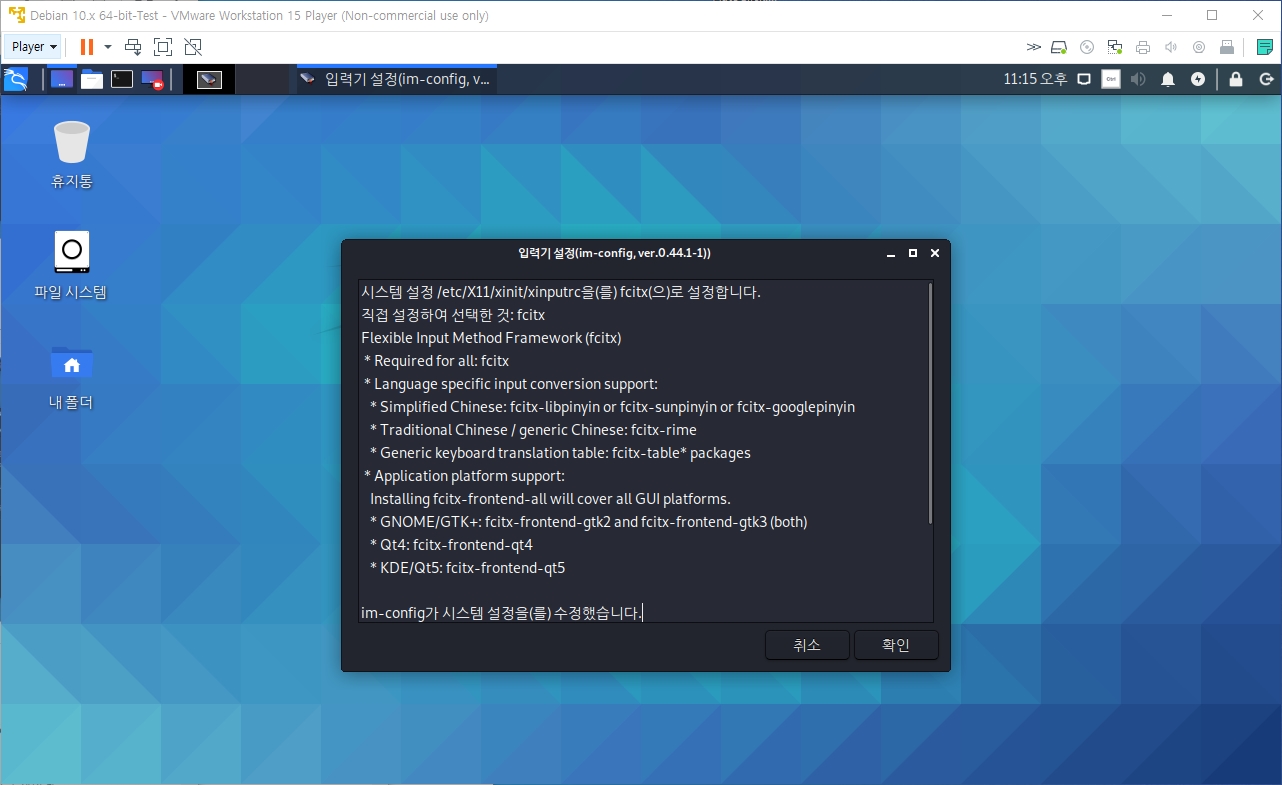Open the file manager panel launcher
Viewport: 1282px width, 785px height.
tap(92, 79)
